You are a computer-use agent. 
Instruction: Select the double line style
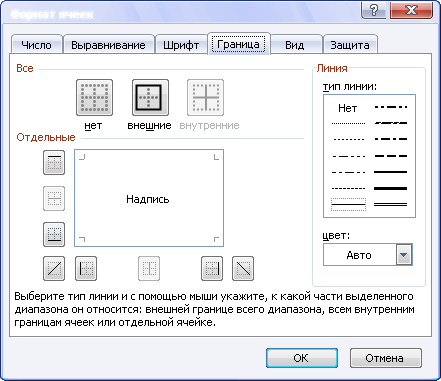click(391, 204)
